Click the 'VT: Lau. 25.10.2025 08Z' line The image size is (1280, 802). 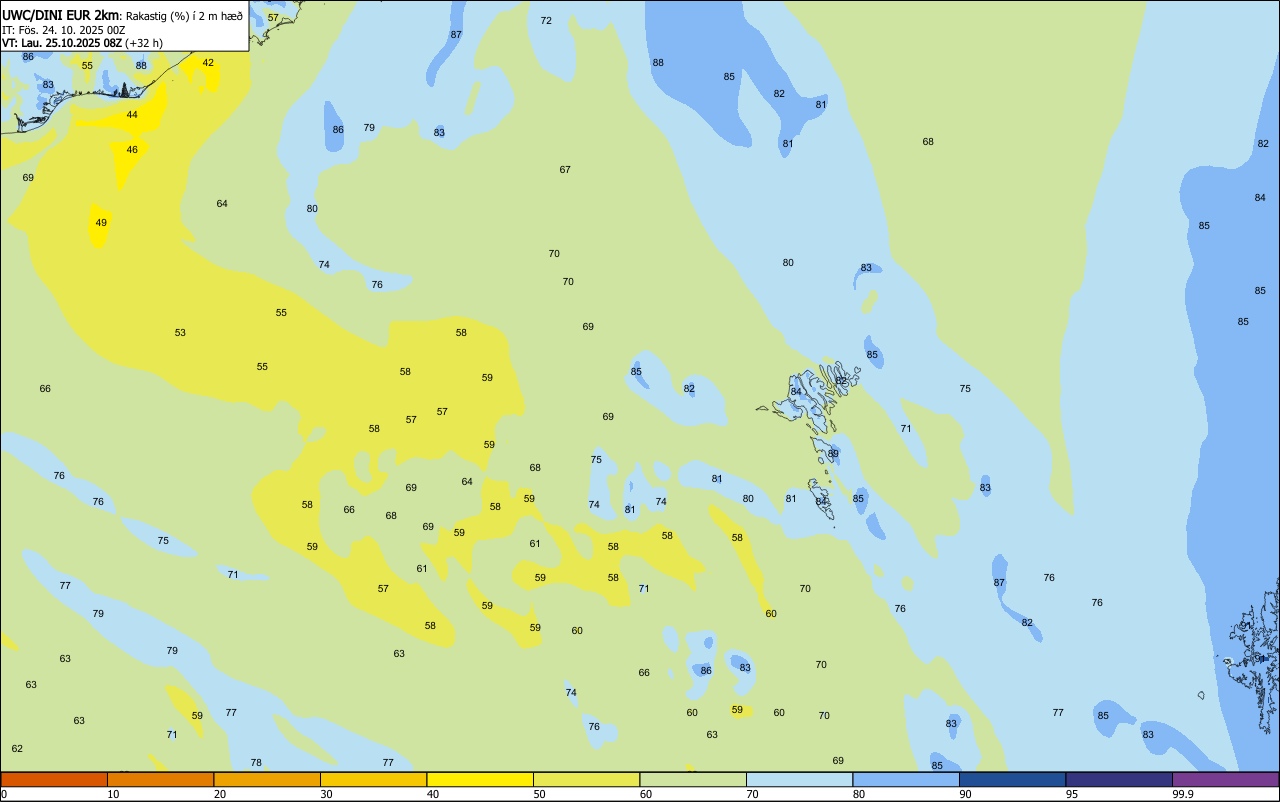pos(62,43)
